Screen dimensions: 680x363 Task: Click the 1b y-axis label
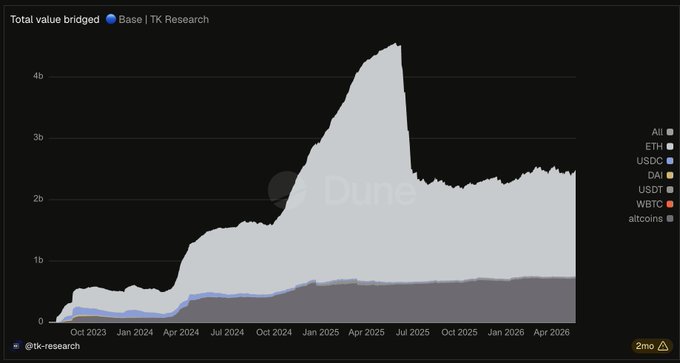(x=38, y=260)
